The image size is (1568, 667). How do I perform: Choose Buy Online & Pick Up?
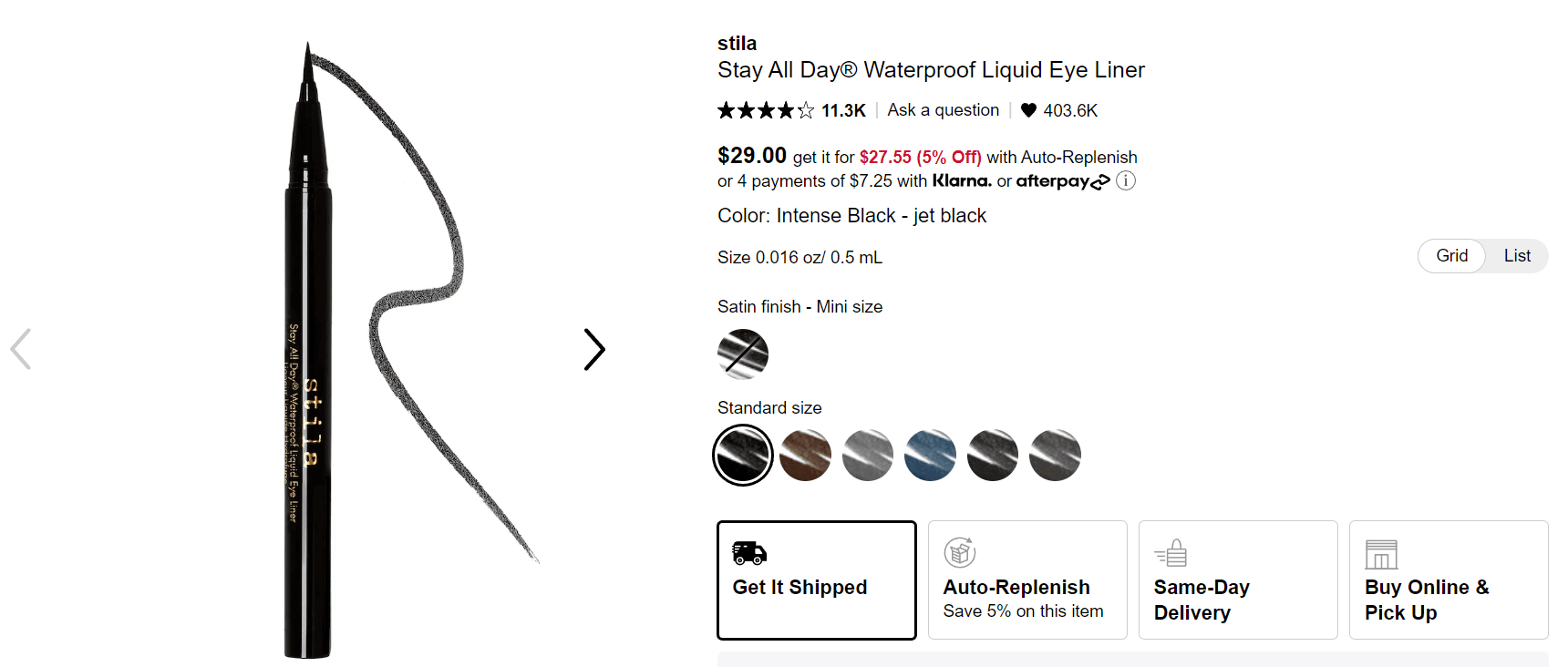pyautogui.click(x=1448, y=580)
